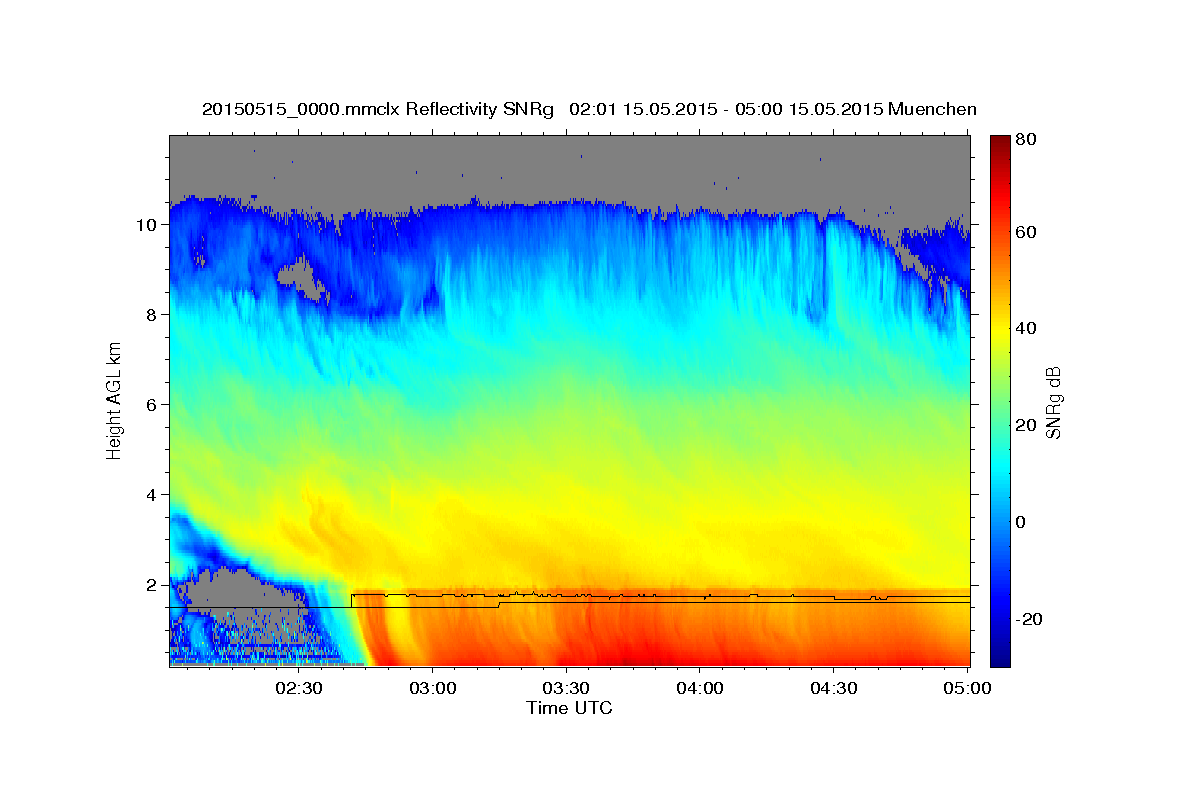Click the height tick label "8"
The height and width of the screenshot is (800, 1200).
tap(152, 314)
